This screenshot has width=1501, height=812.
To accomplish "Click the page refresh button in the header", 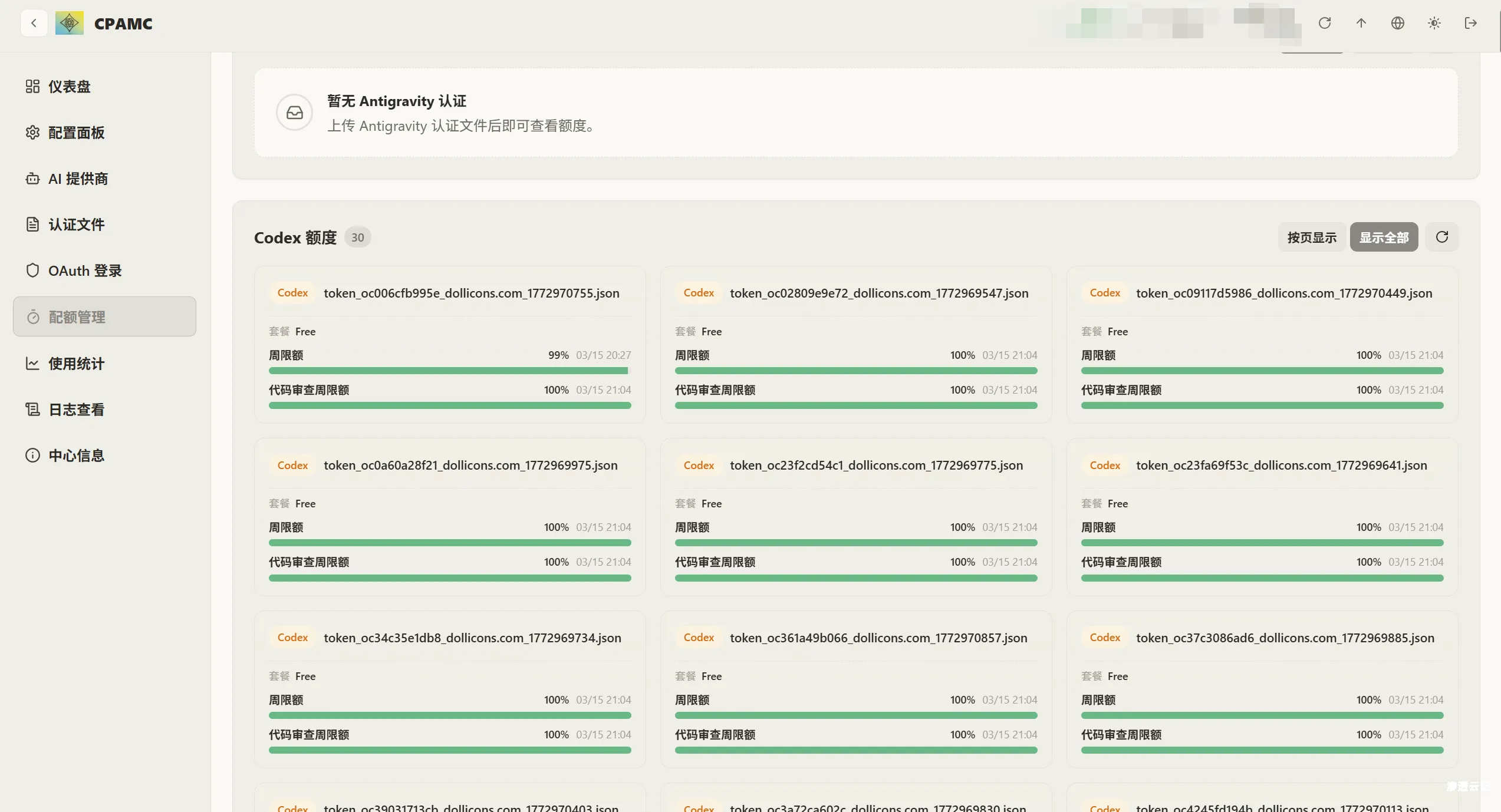I will pyautogui.click(x=1324, y=23).
